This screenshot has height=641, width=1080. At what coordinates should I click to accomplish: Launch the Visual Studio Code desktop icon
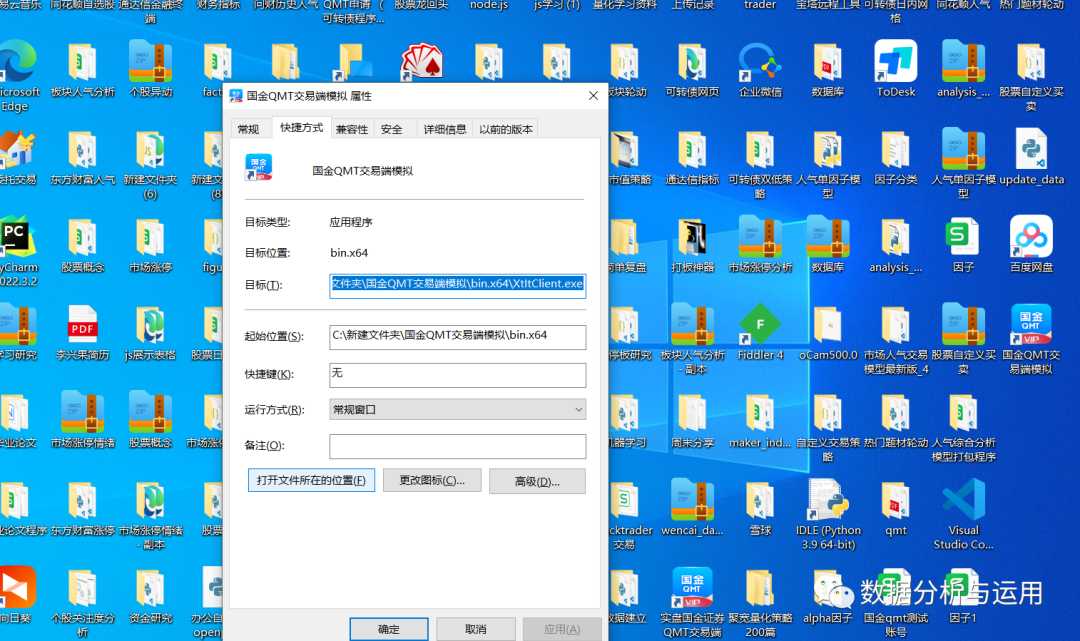[964, 515]
